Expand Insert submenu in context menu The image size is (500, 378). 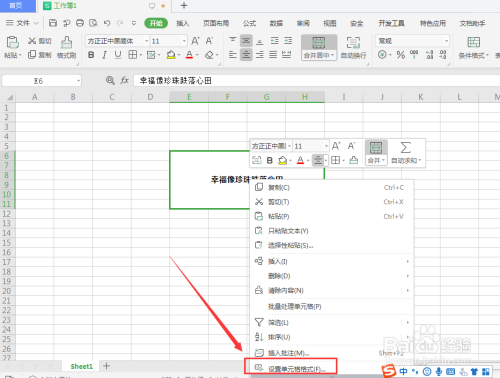[x=408, y=261]
